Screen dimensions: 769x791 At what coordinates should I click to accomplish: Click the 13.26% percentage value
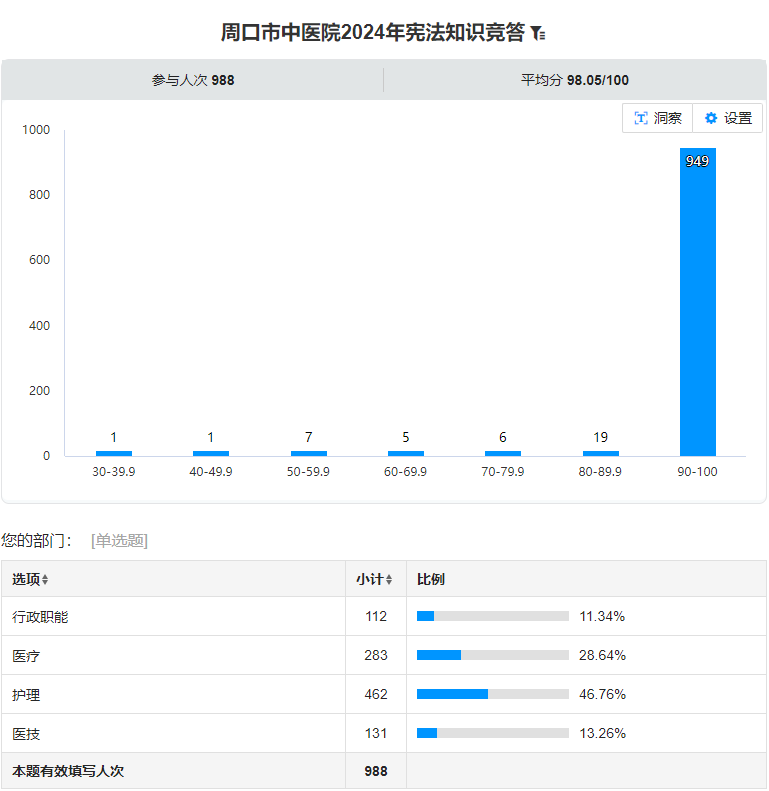pyautogui.click(x=602, y=732)
